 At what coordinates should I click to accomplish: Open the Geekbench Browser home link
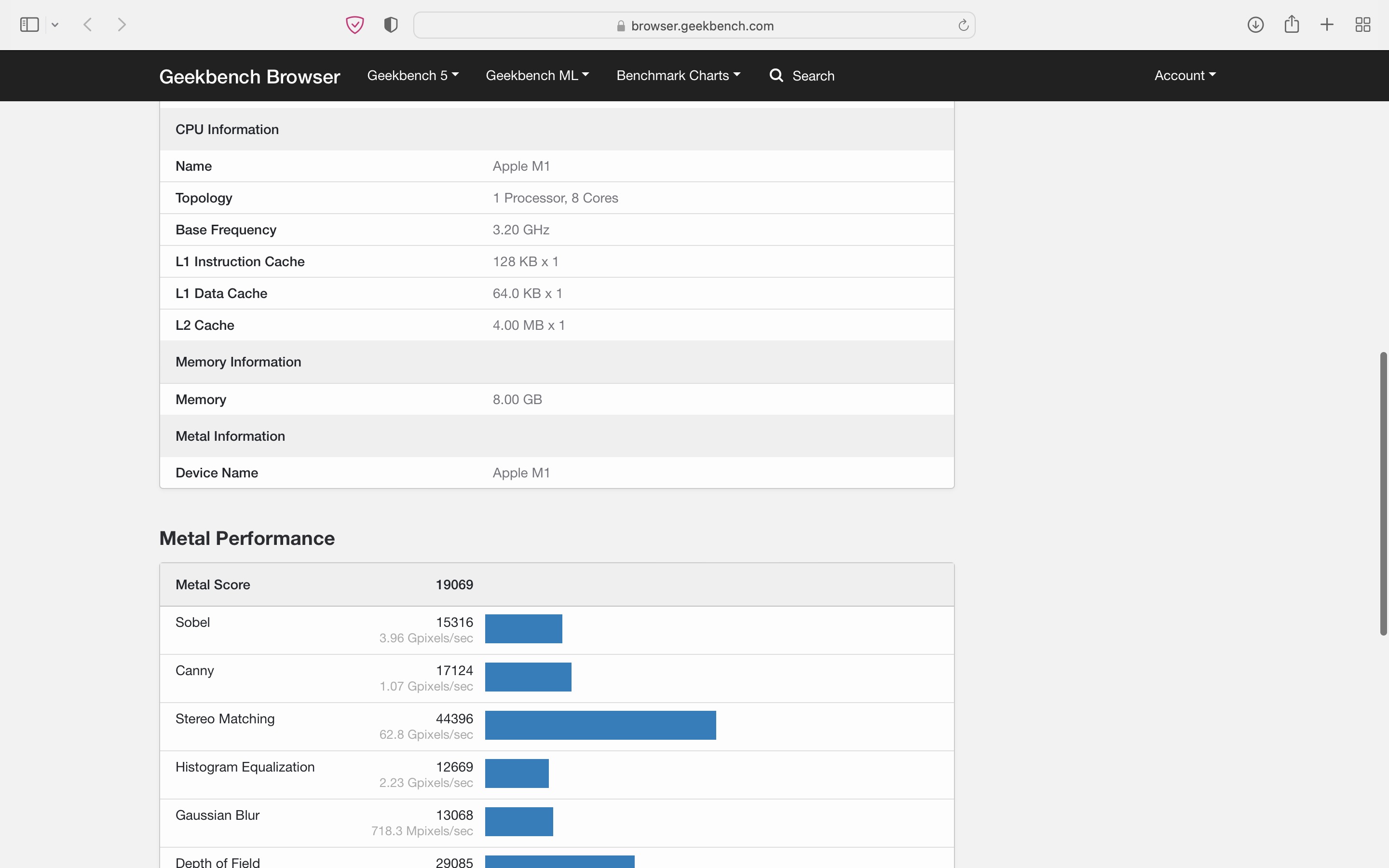(249, 76)
